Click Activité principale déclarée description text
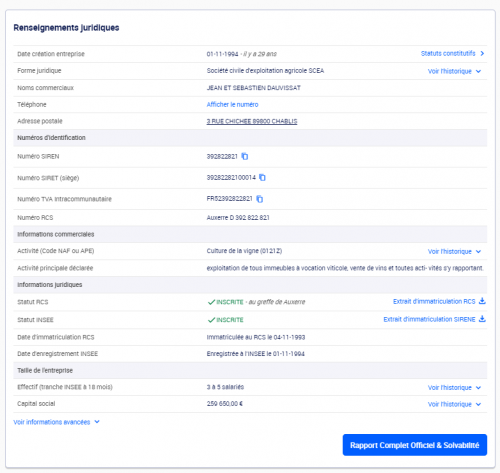The width and height of the screenshot is (500, 473). (345, 268)
